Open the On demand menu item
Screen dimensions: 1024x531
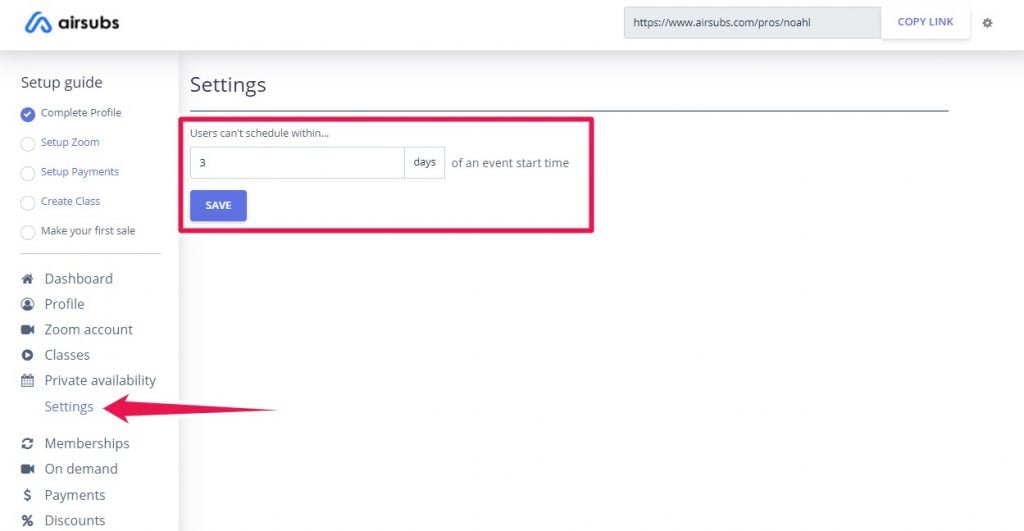[81, 469]
